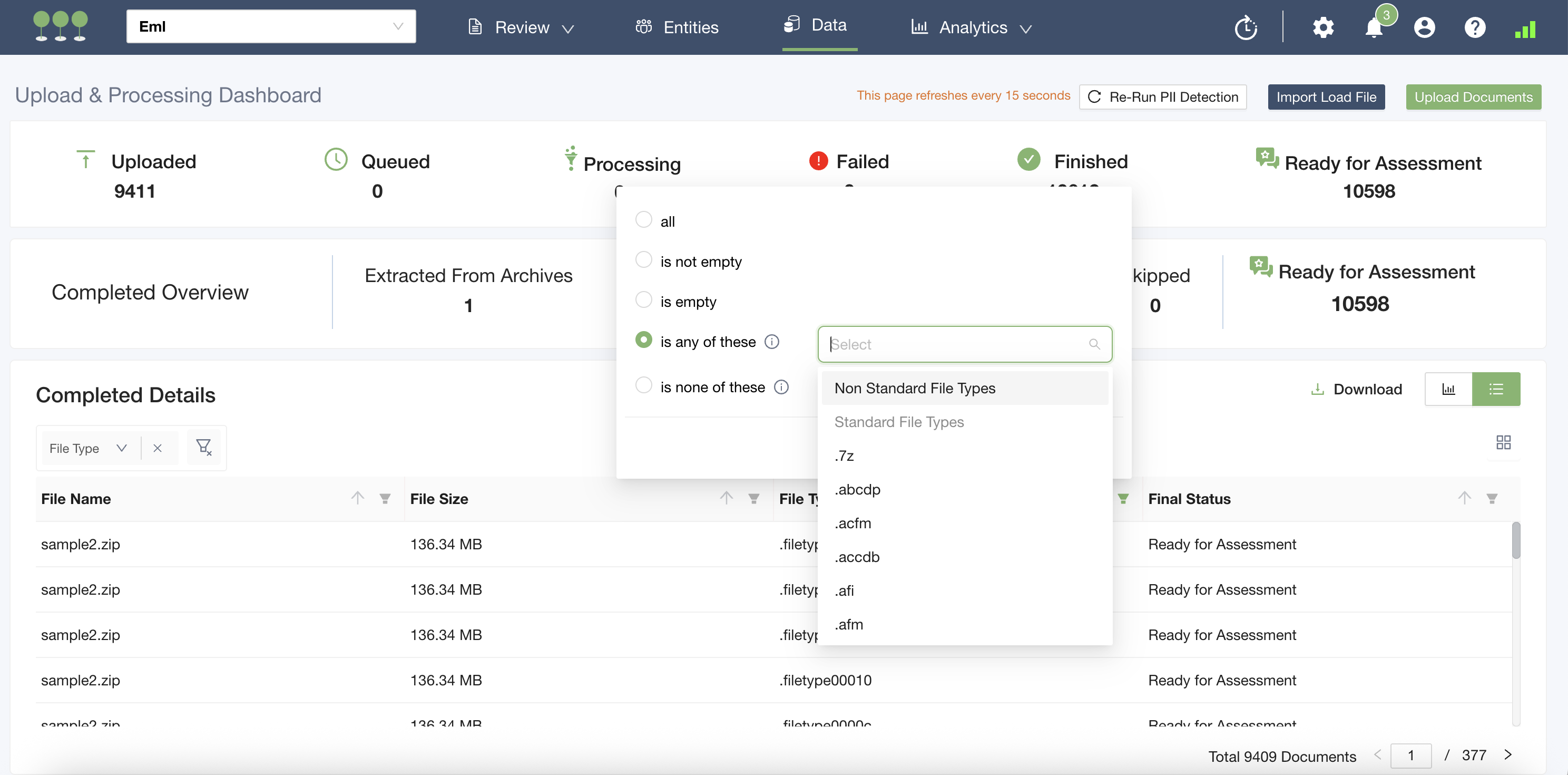Select the 'all' radio option
This screenshot has width=1568, height=775.
point(643,220)
